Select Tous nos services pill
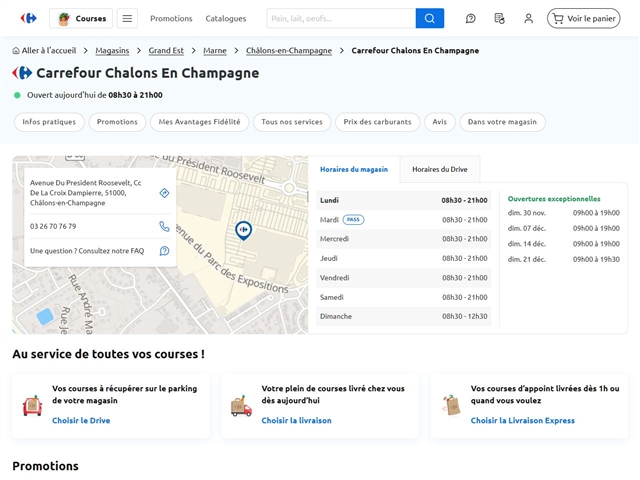This screenshot has width=640, height=480. 292,122
